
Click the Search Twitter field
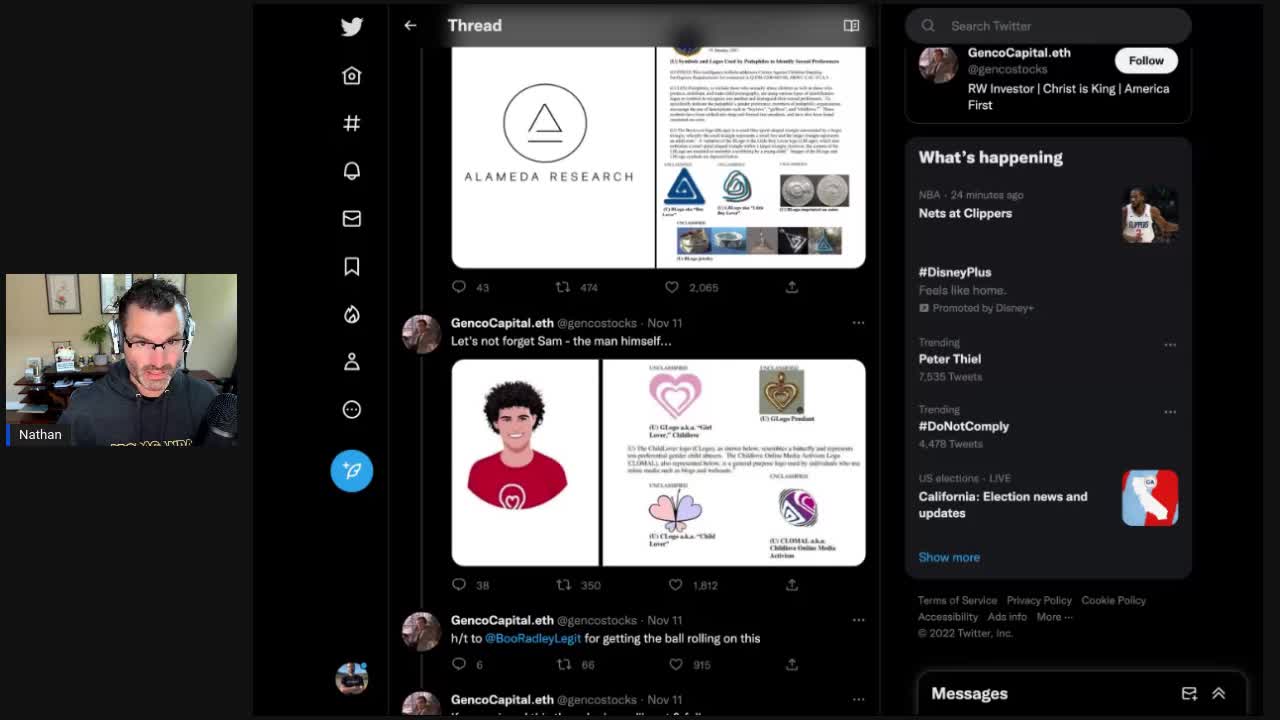(x=1048, y=26)
